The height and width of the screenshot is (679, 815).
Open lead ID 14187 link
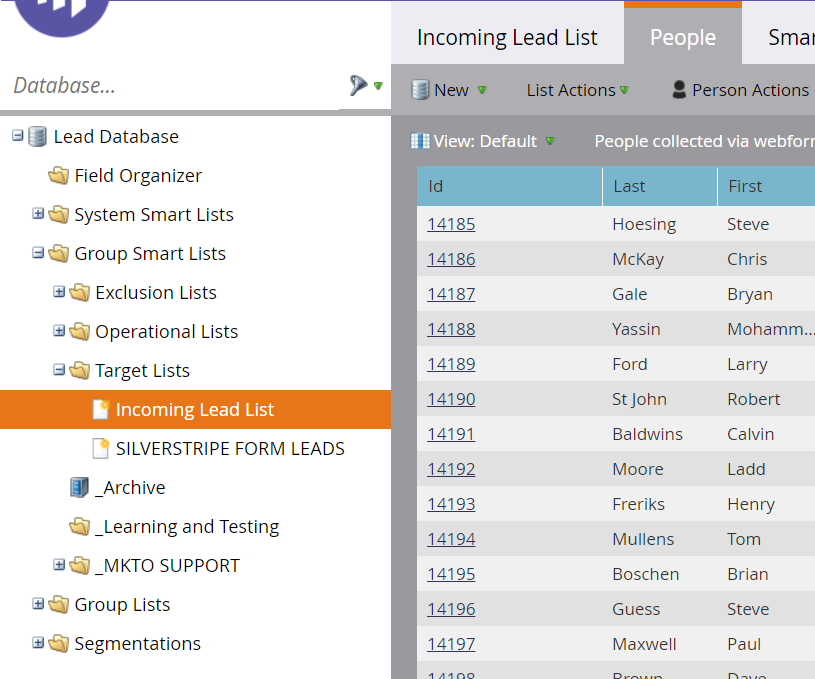click(x=451, y=294)
